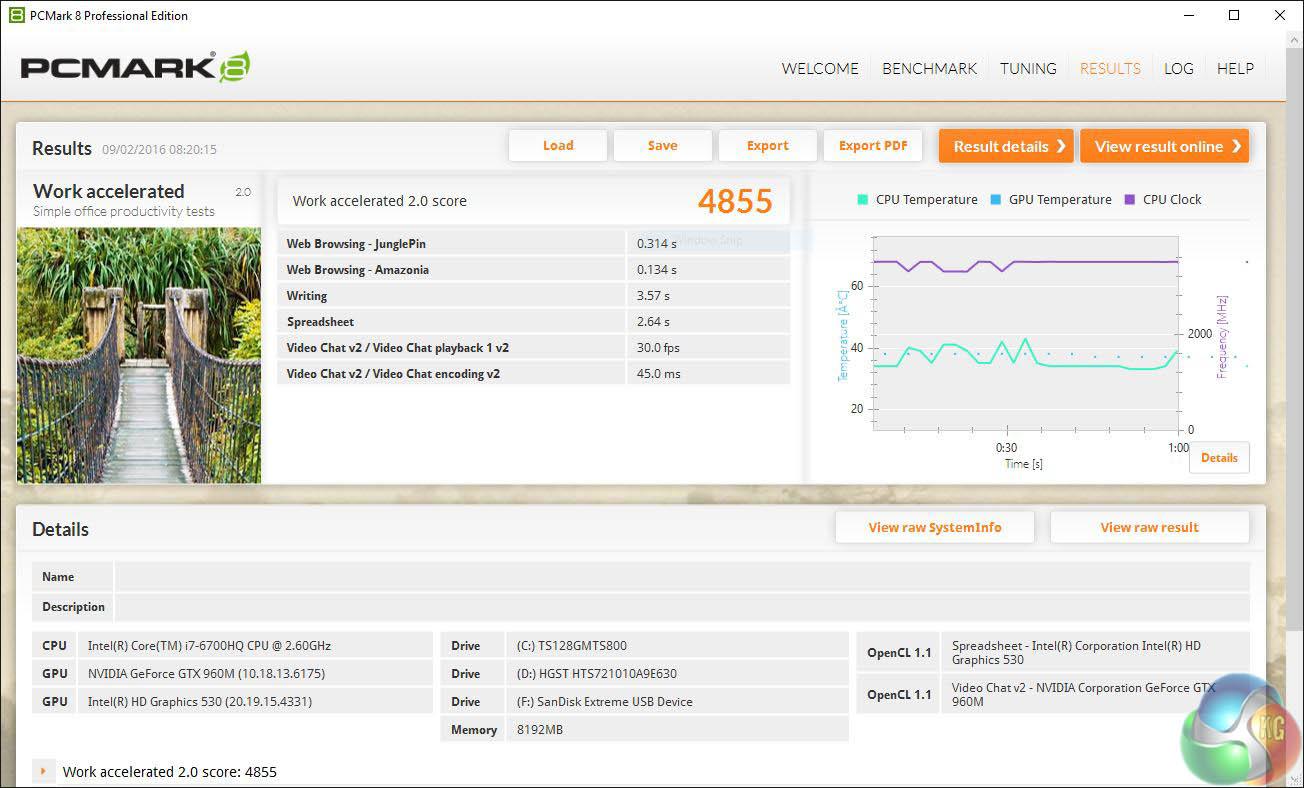Click the PCMark 8 title bar app icon
The height and width of the screenshot is (788, 1304).
pyautogui.click(x=16, y=15)
